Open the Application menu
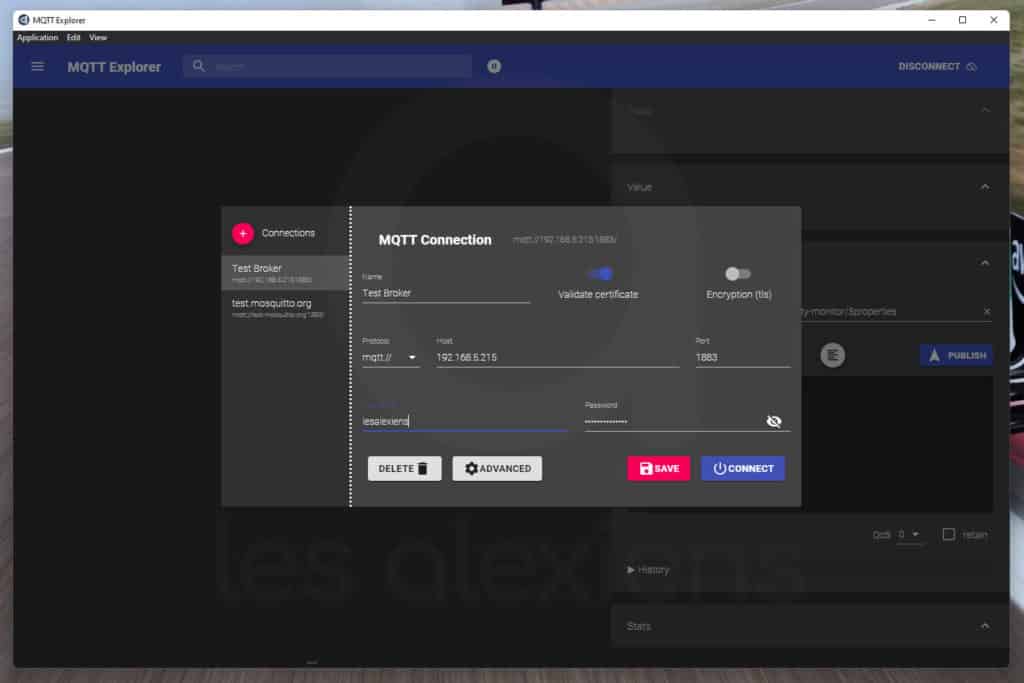 coord(37,38)
